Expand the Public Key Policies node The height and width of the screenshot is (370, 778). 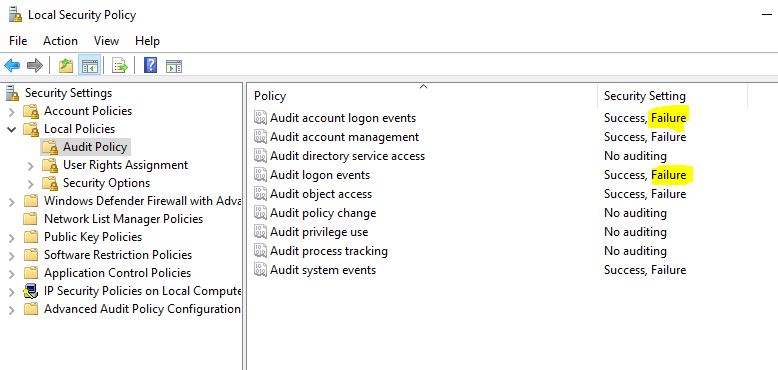pyautogui.click(x=11, y=238)
